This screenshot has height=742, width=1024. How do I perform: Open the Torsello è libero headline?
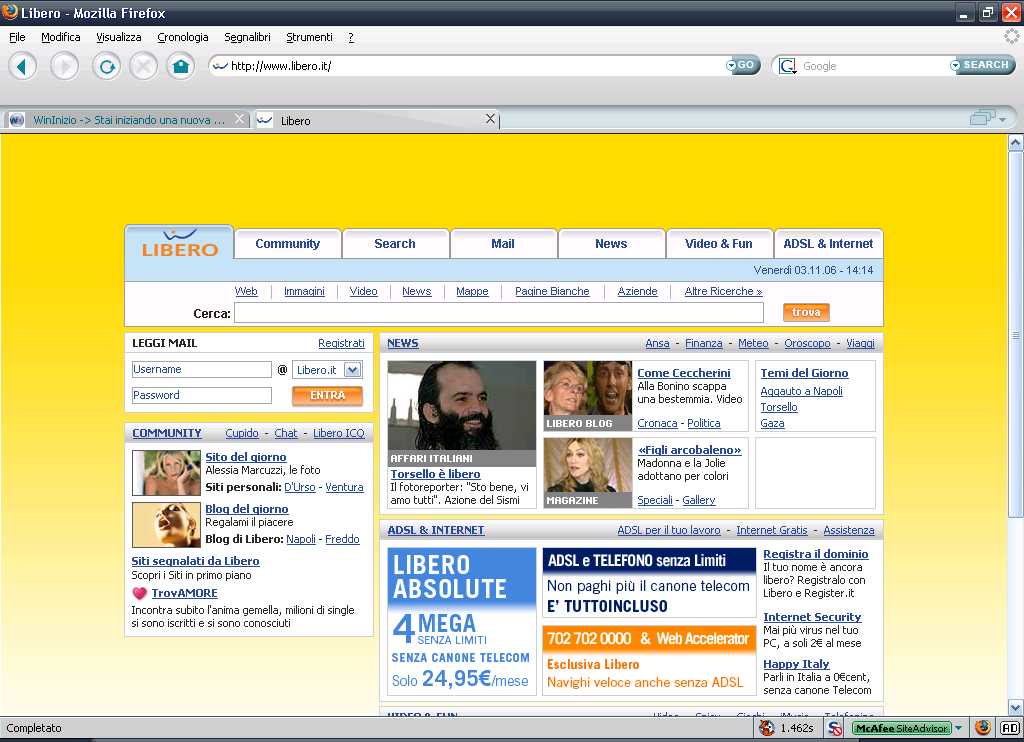pos(435,474)
